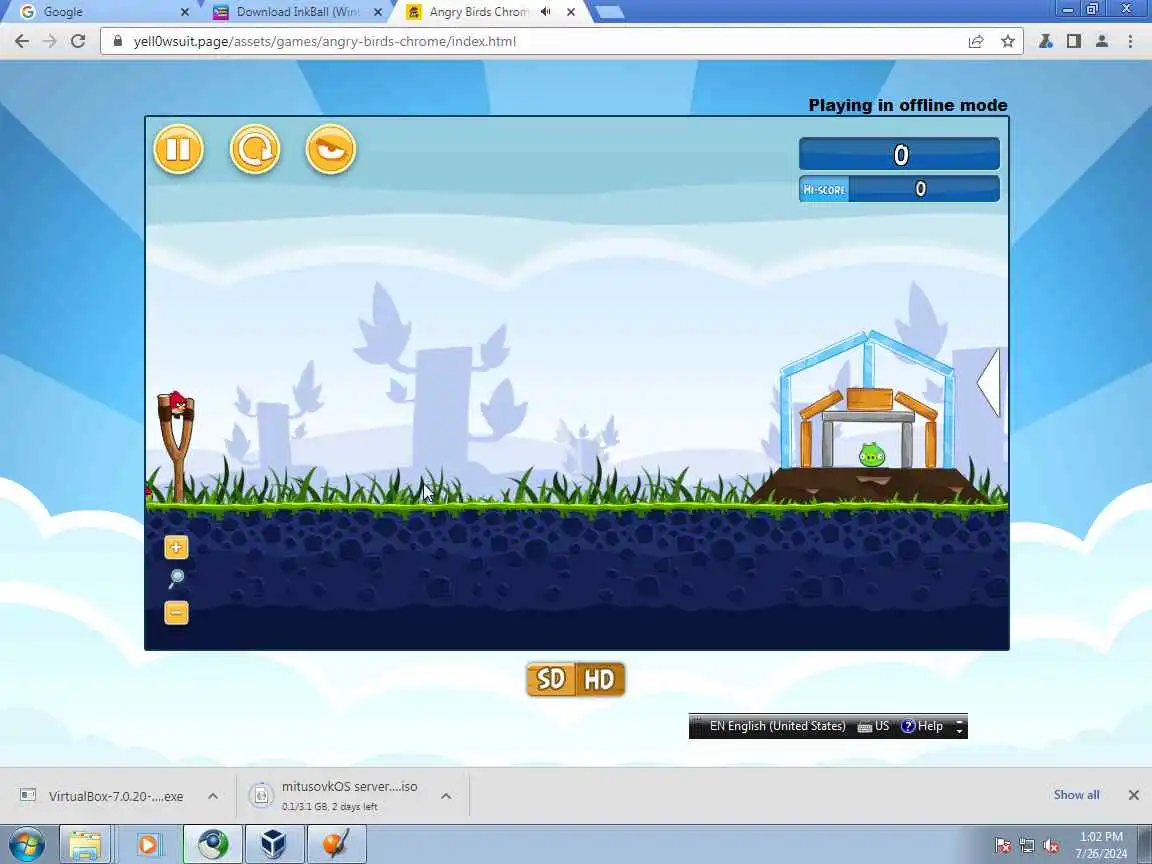Switch the game to HD quality
The image size is (1152, 864).
click(x=600, y=680)
